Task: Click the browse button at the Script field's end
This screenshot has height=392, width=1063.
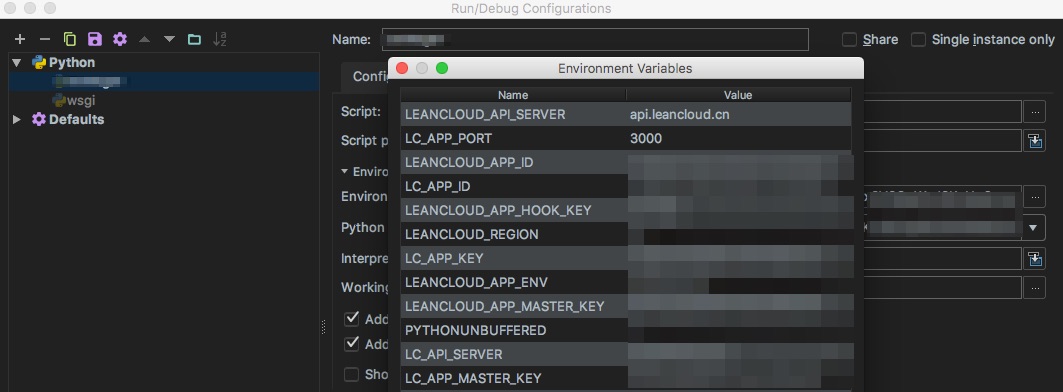Action: [1035, 111]
